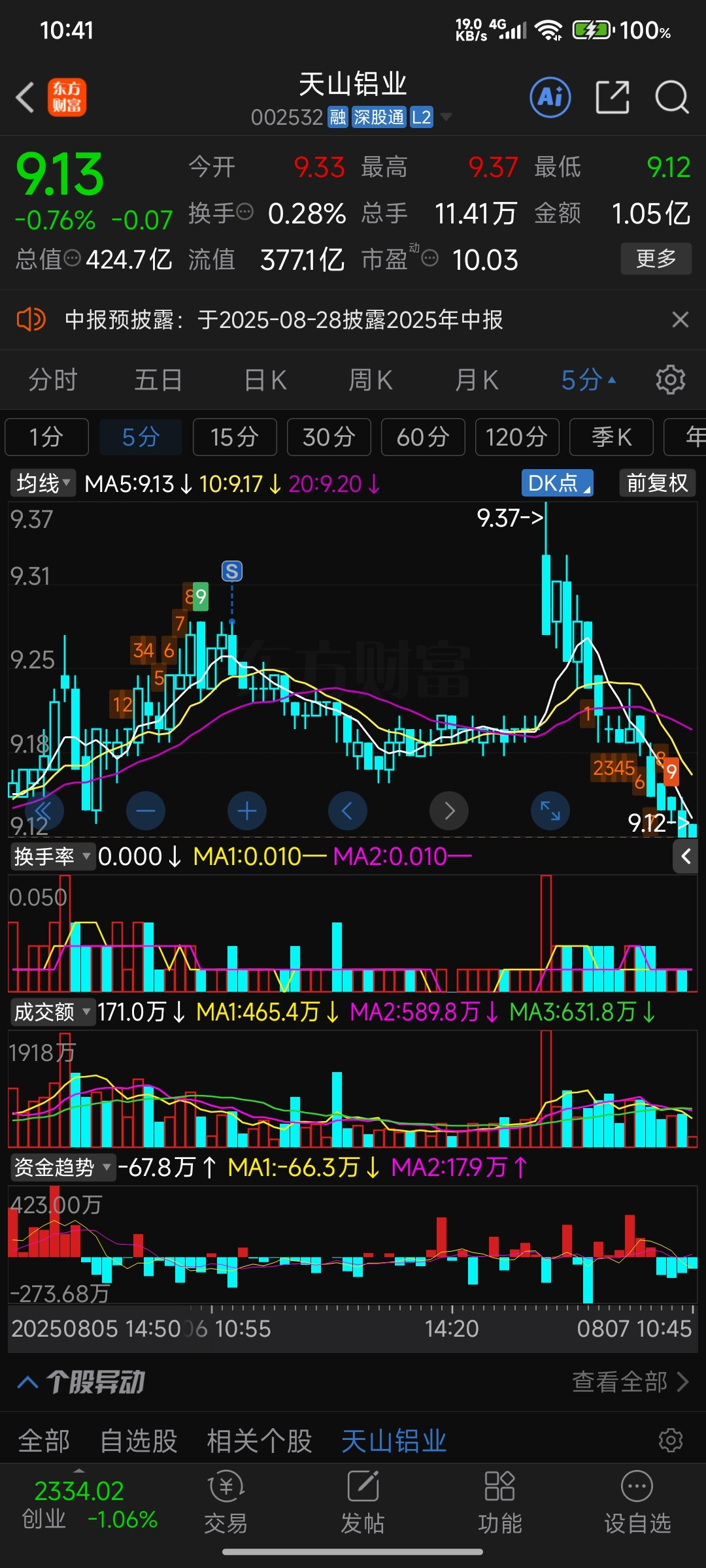The image size is (706, 1568).
Task: Zoom out chart with minus button
Action: point(145,811)
